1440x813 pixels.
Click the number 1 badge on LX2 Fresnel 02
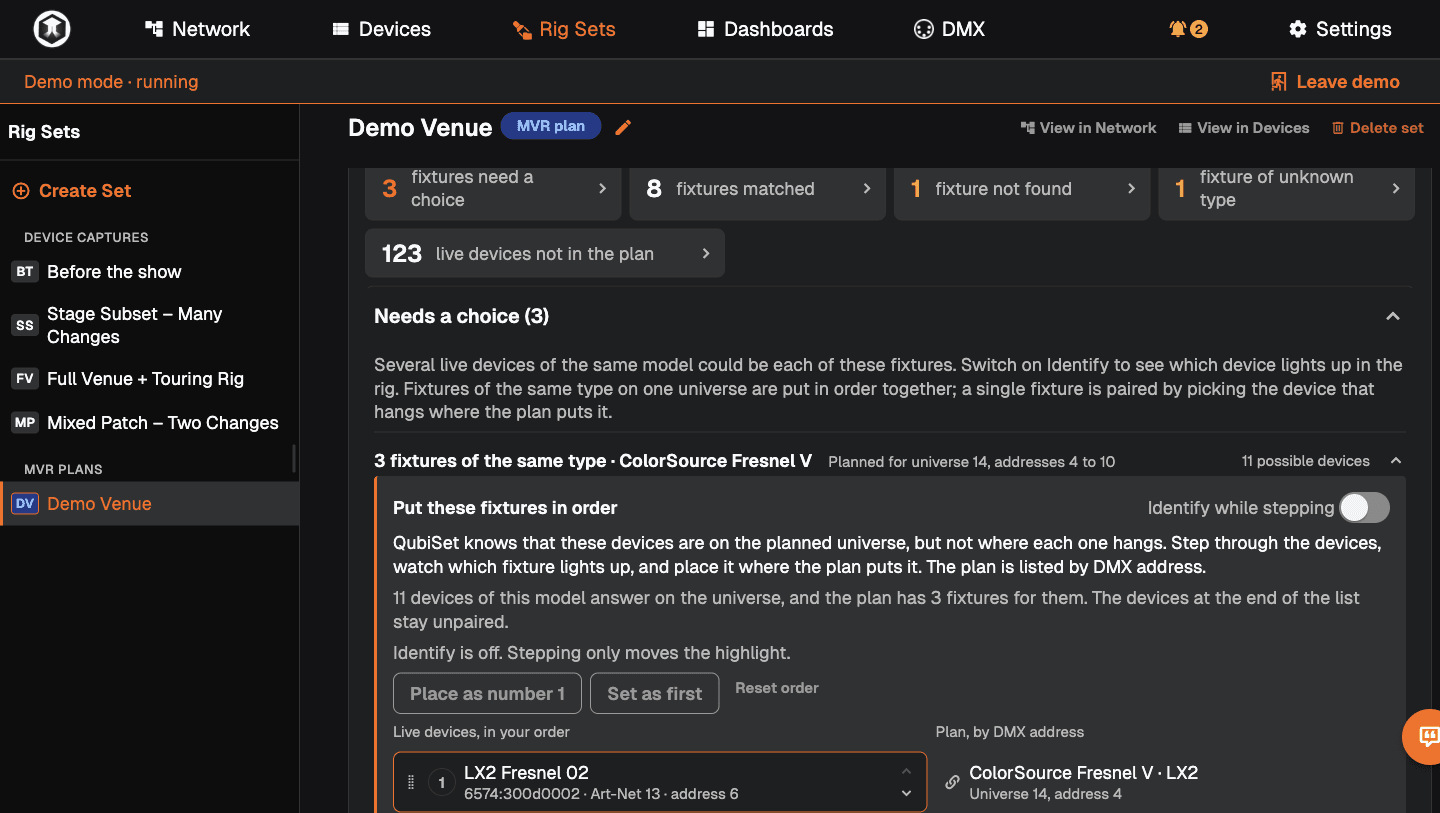click(442, 782)
